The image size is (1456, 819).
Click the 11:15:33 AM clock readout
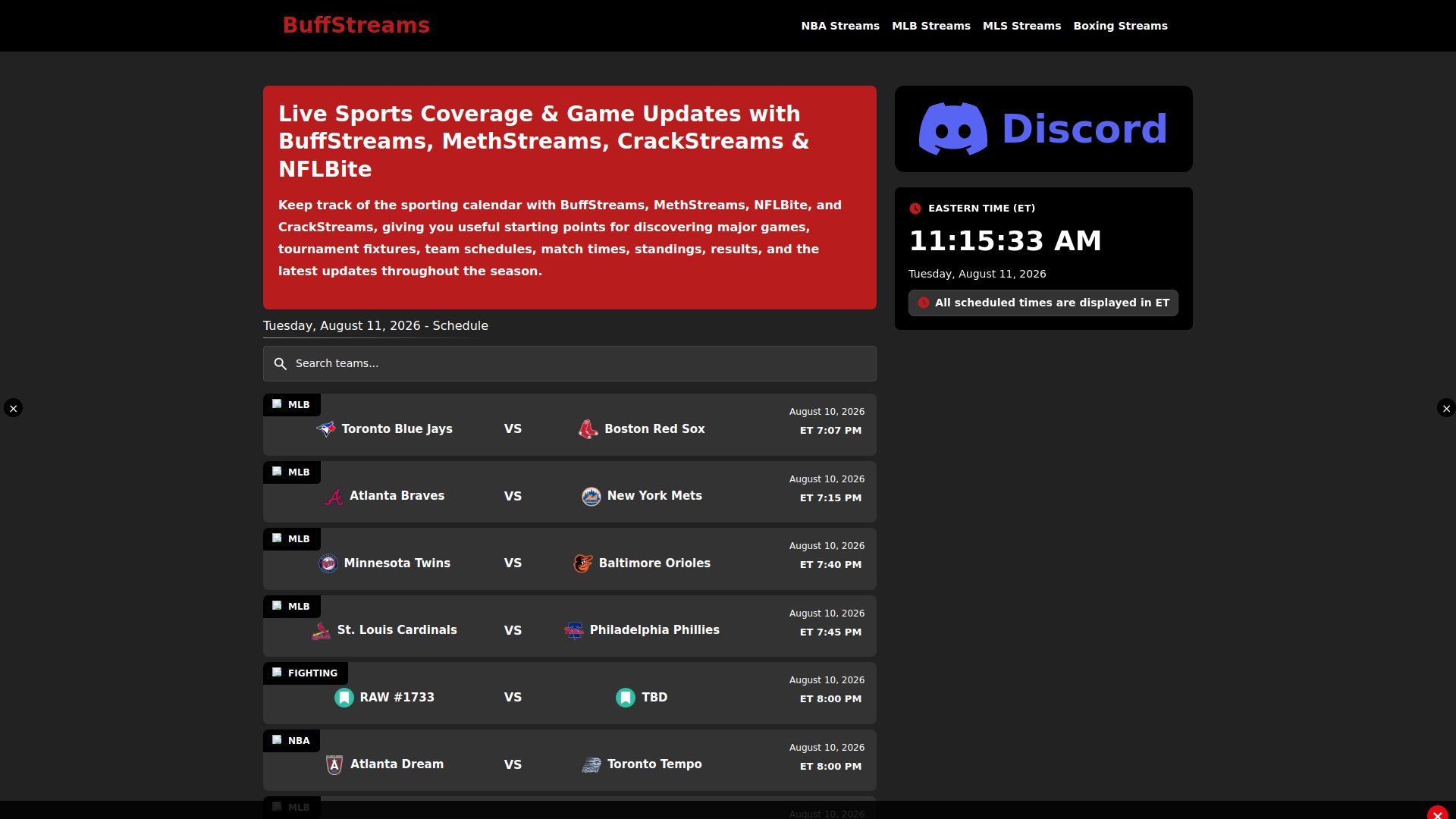click(1005, 241)
